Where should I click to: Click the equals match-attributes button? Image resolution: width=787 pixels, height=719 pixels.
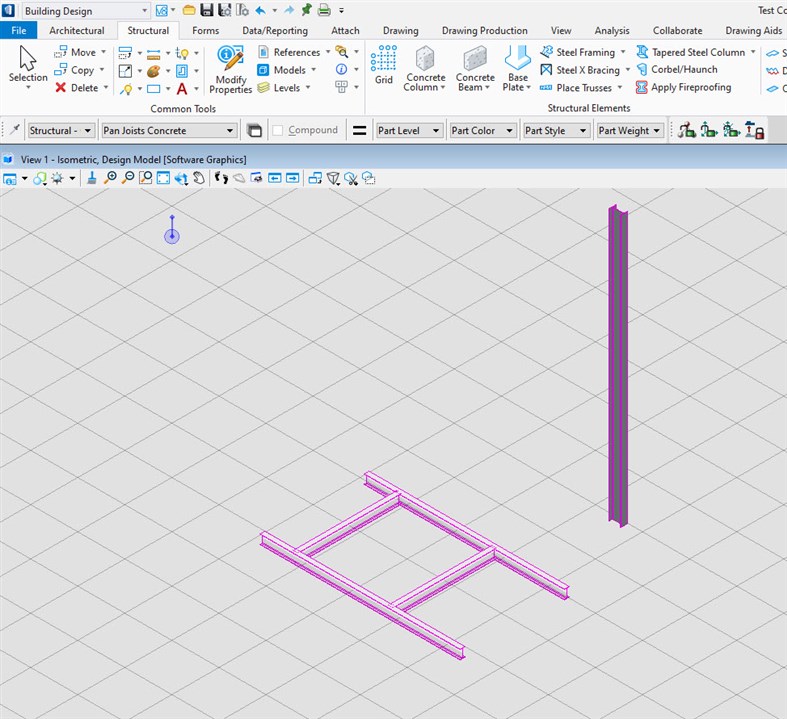pos(359,130)
